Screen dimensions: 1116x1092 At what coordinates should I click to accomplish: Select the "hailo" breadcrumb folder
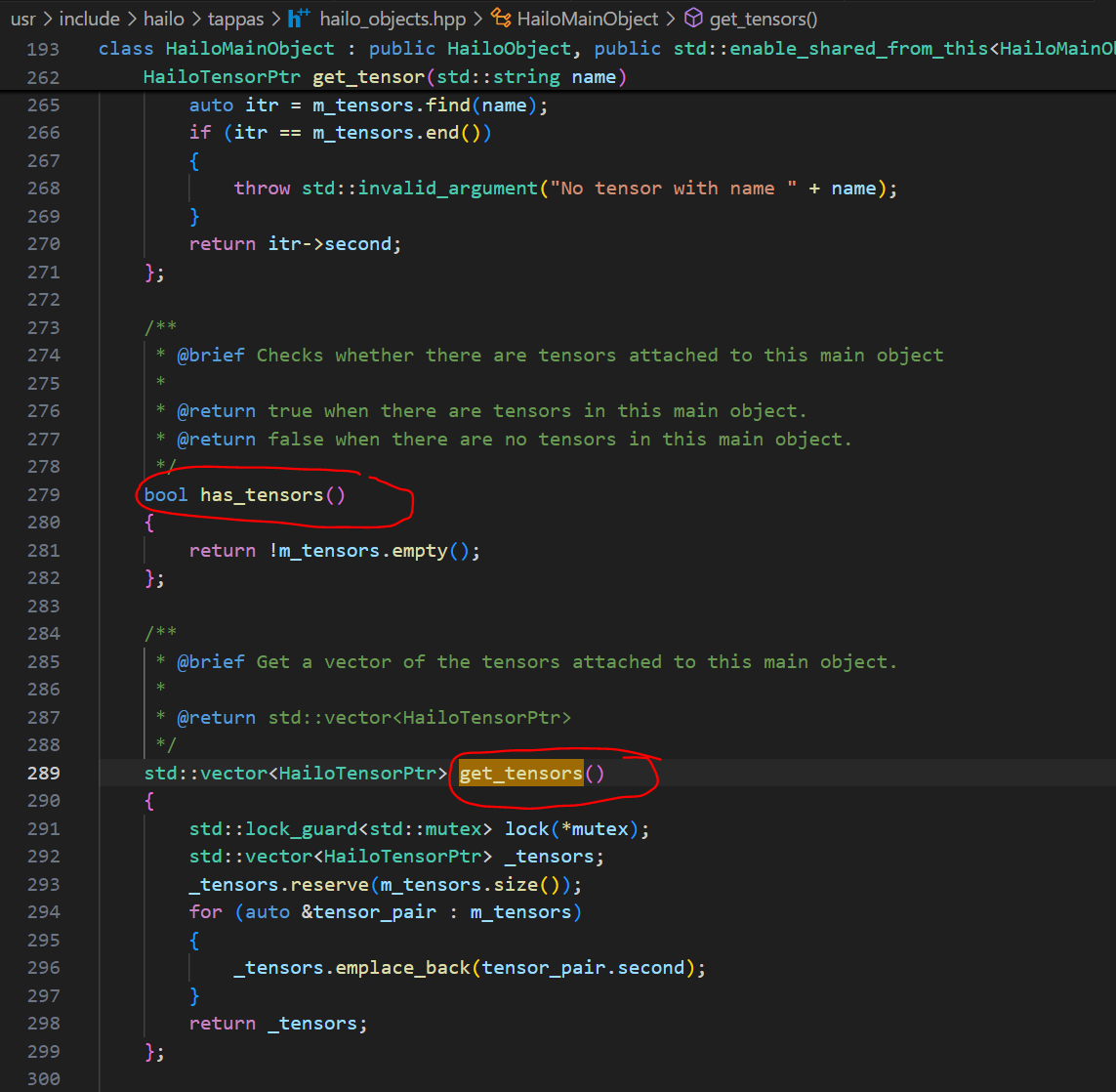tap(163, 19)
